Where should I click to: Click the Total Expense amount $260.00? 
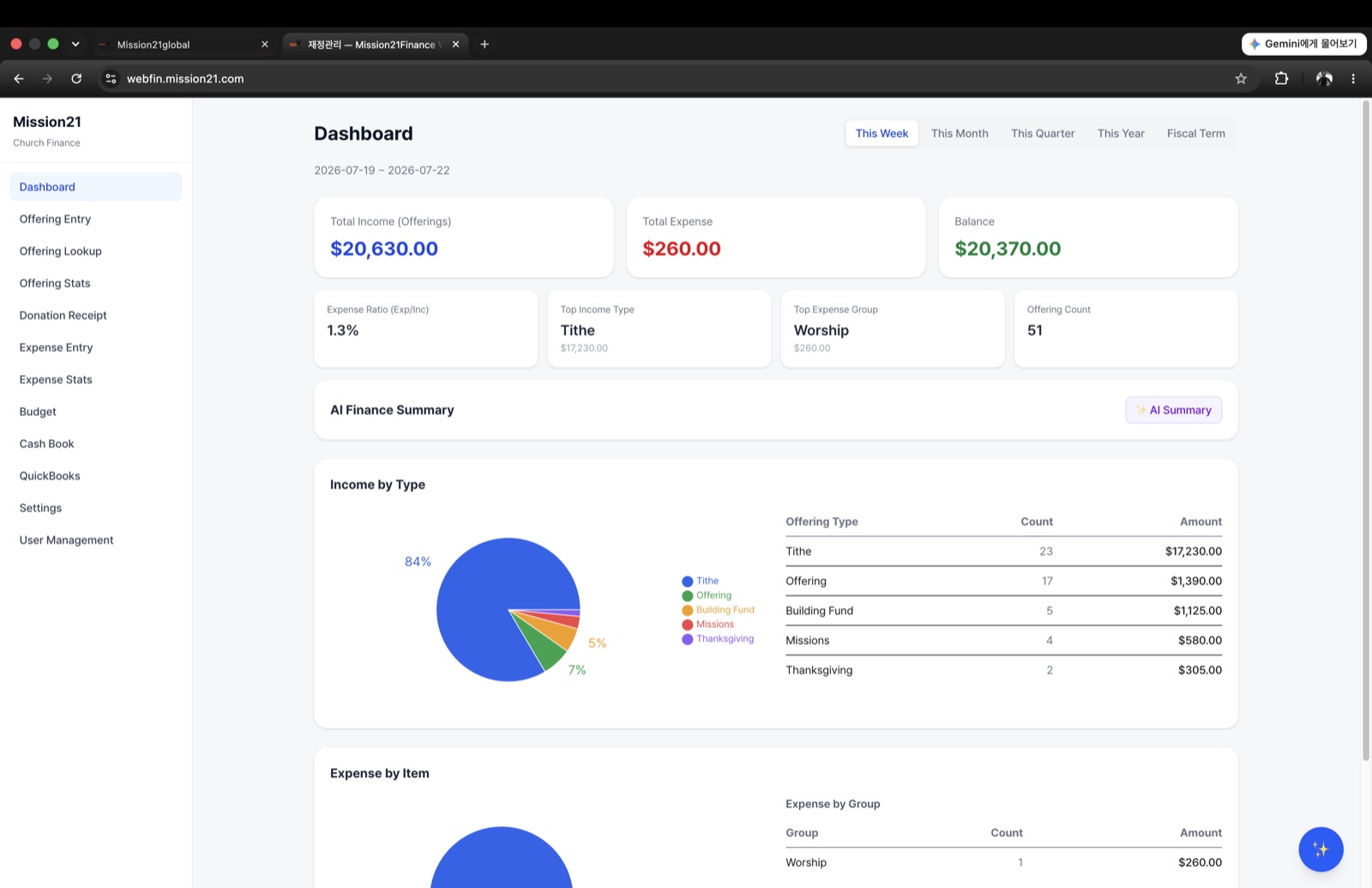tap(682, 249)
